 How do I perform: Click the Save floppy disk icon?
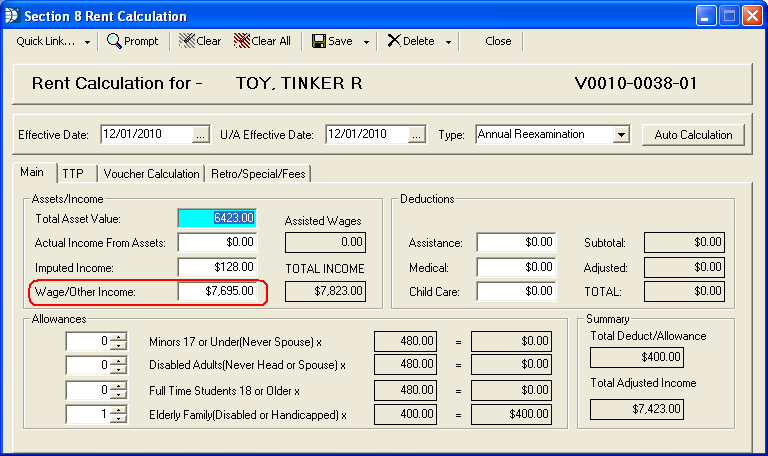[318, 41]
